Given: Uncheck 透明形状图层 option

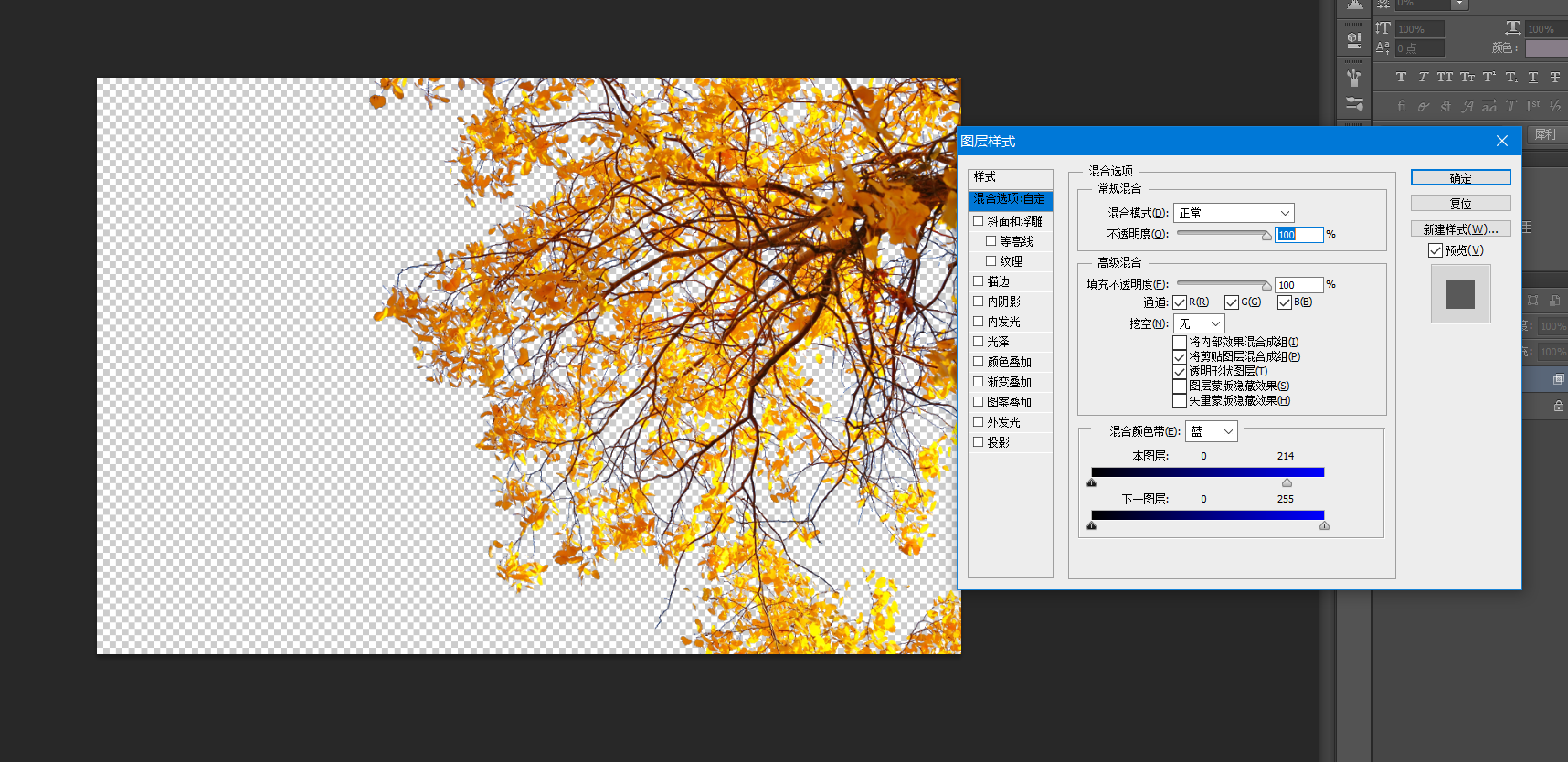Looking at the screenshot, I should point(1180,372).
